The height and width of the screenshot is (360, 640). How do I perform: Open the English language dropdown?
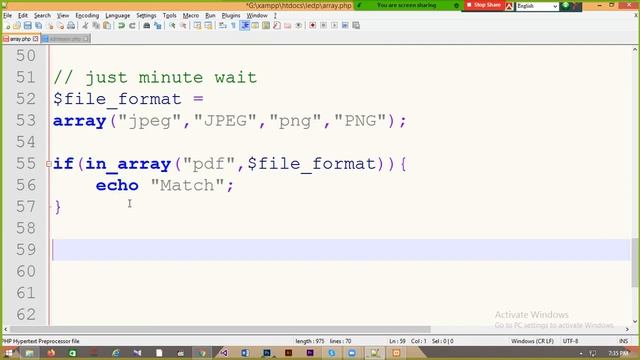537,6
